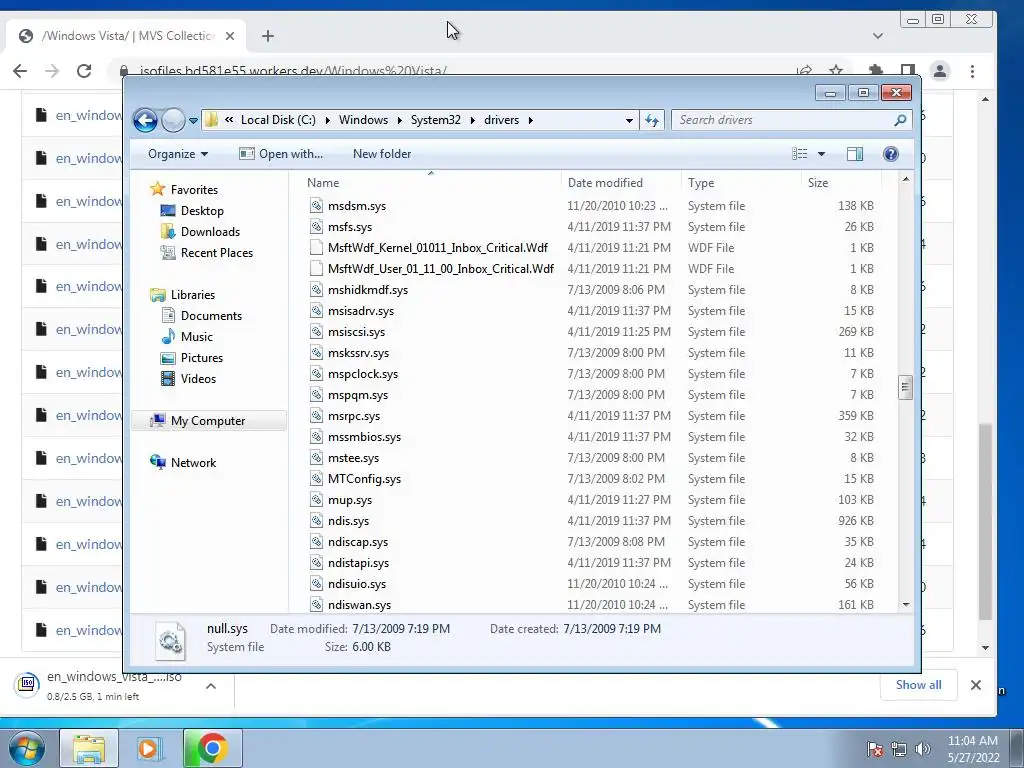Screen dimensions: 1024x768
Task: Click System32 segment in address breadcrumb
Action: pos(436,120)
